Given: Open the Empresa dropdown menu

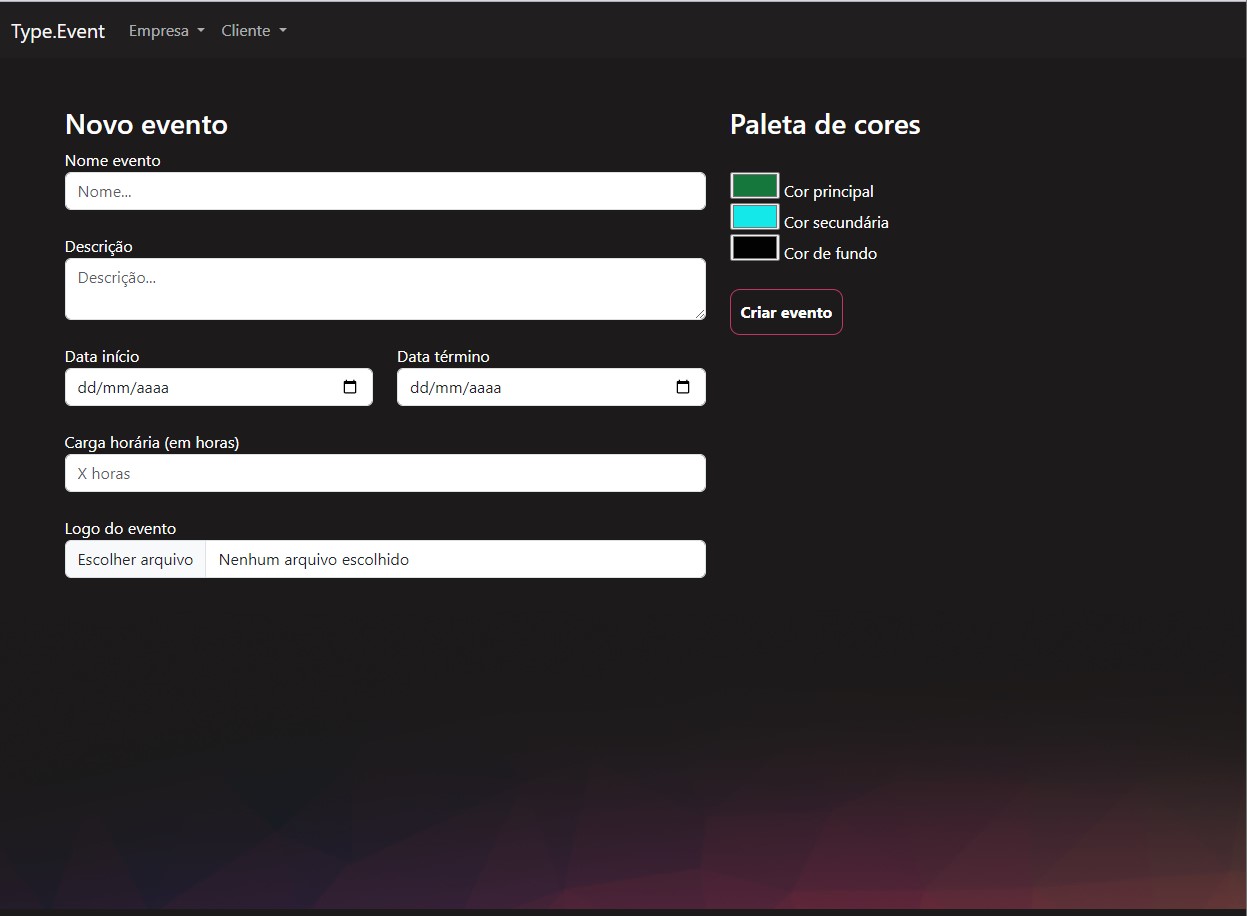Looking at the screenshot, I should point(165,31).
